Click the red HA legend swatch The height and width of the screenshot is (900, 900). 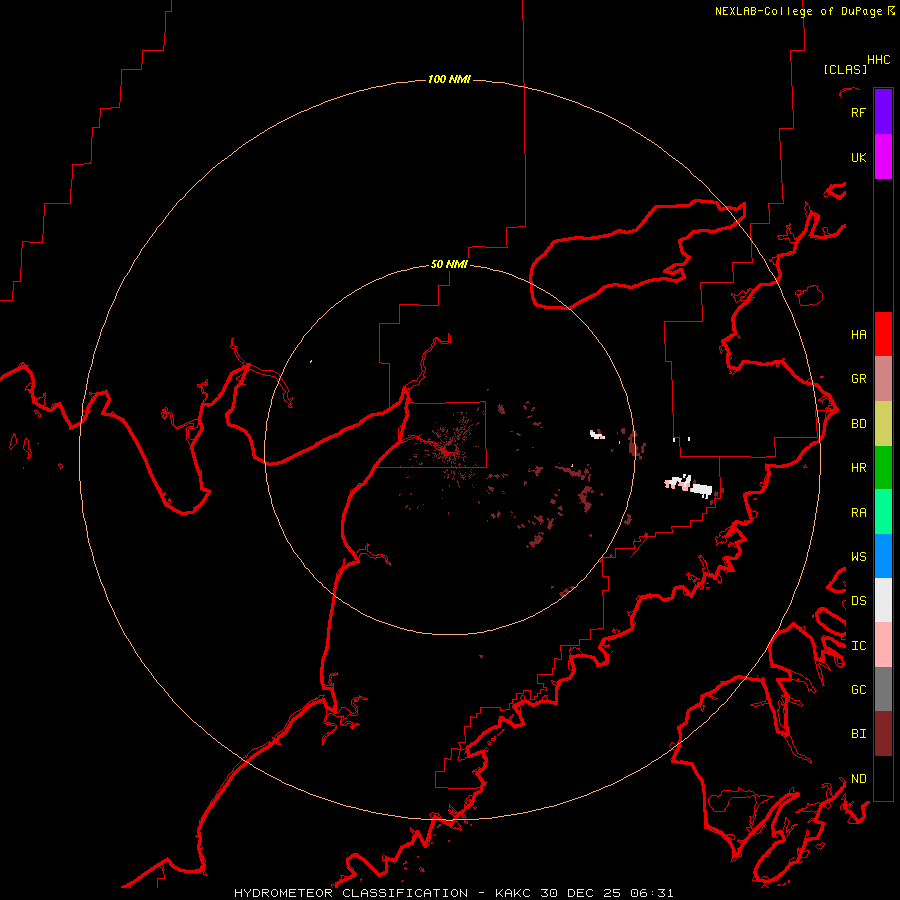point(883,334)
